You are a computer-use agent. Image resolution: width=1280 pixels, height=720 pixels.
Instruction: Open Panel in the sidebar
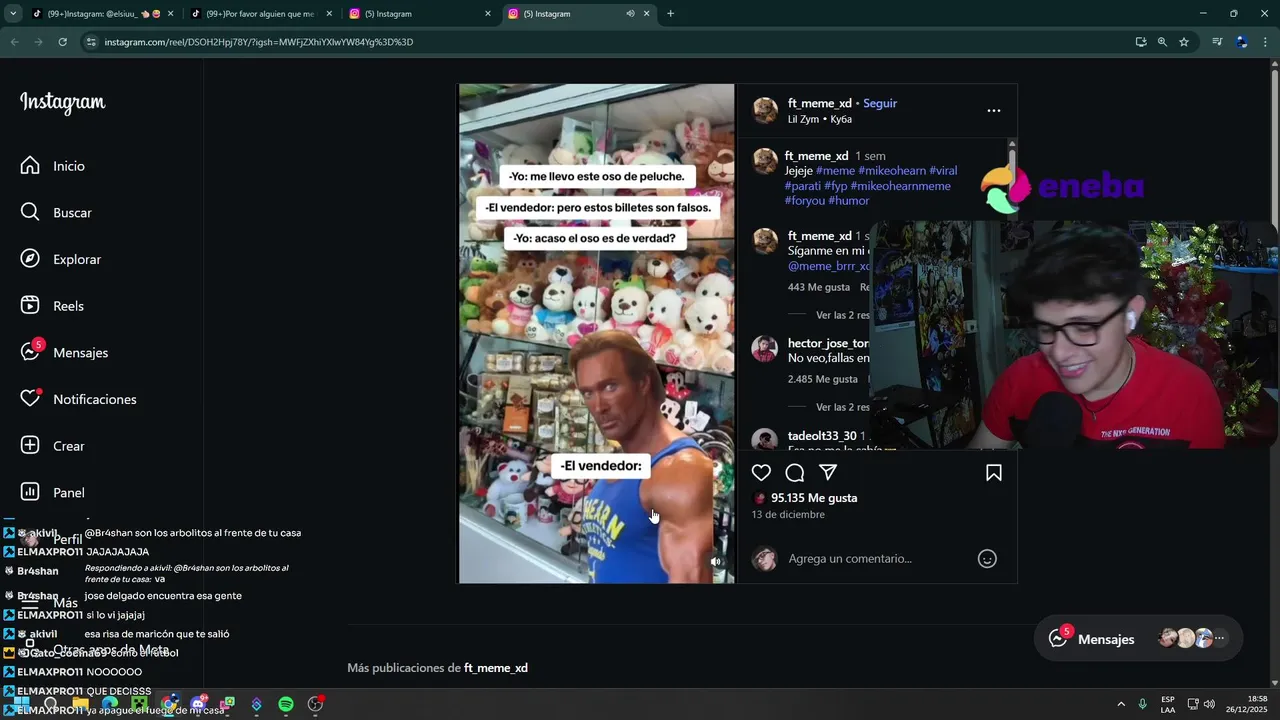[x=55, y=492]
